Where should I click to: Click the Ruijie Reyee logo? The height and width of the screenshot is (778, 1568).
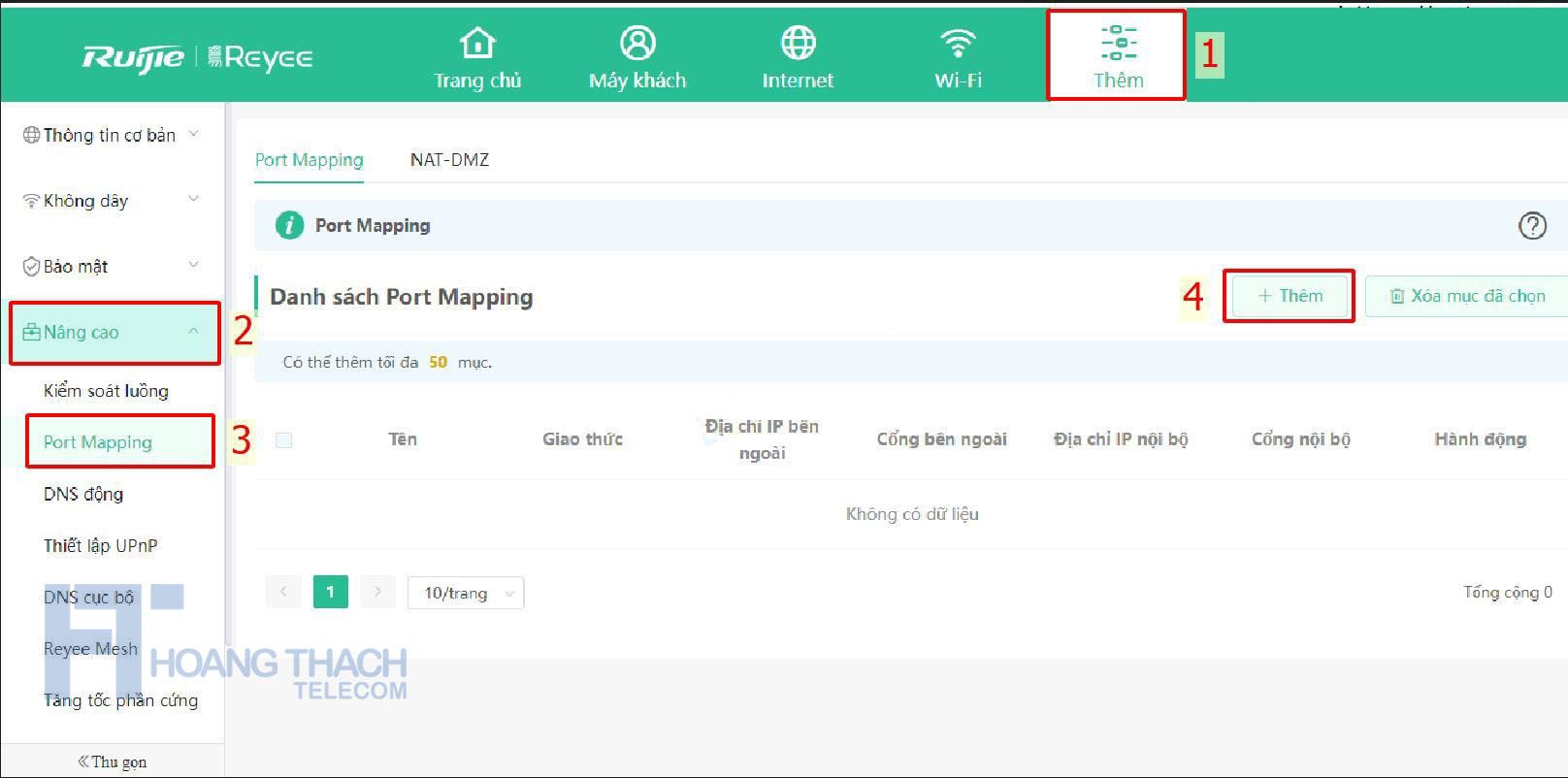coord(197,57)
